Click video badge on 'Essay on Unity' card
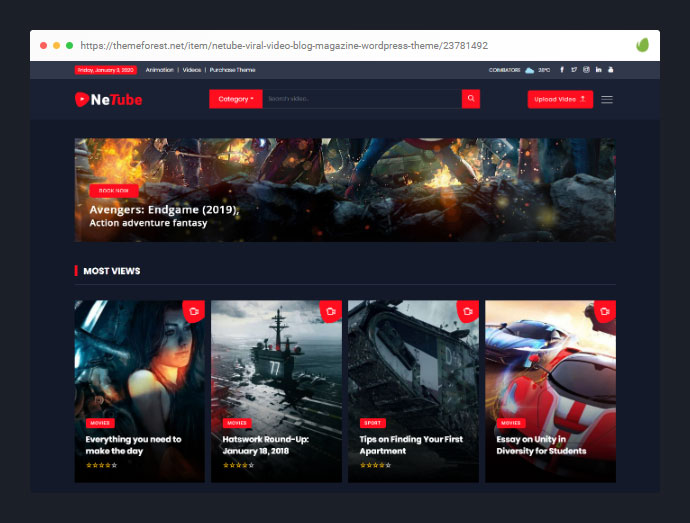The image size is (690, 523). (605, 311)
